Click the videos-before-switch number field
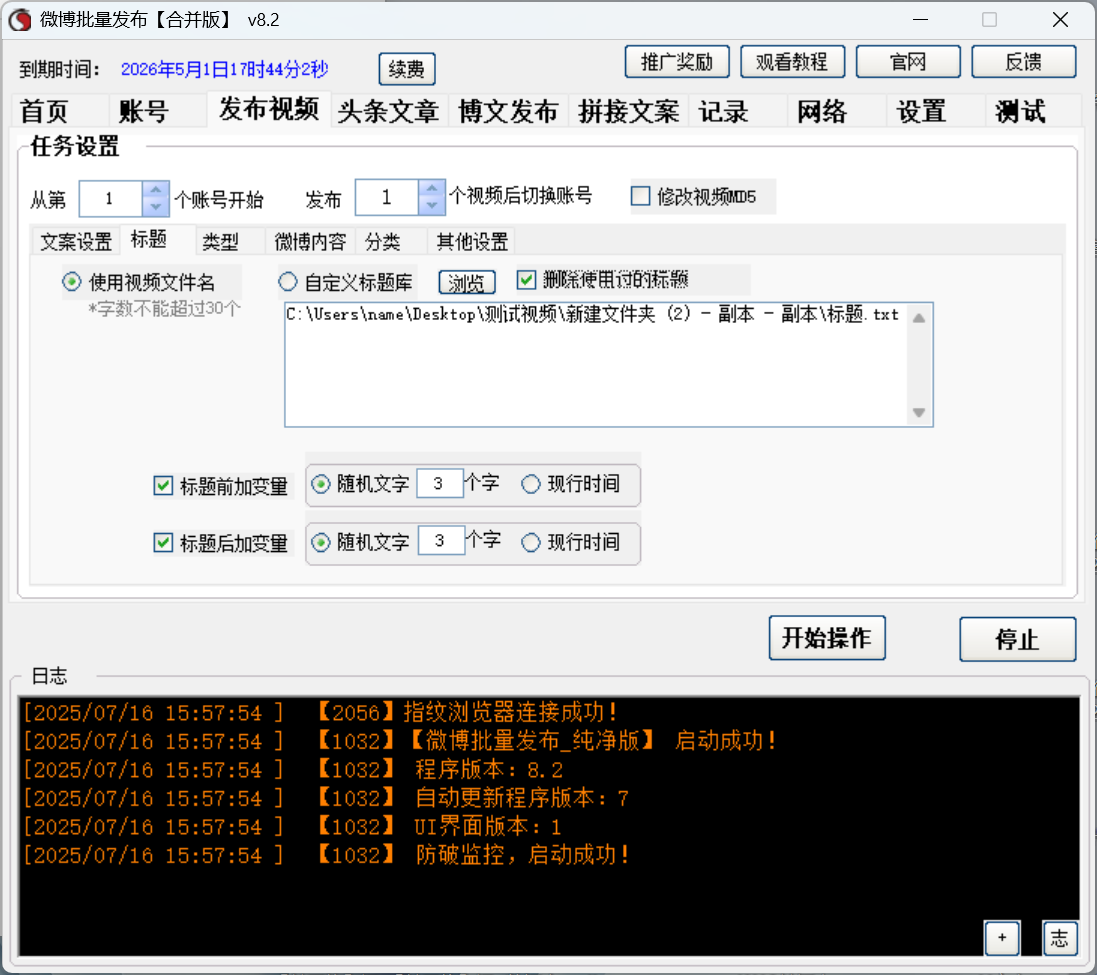Screen dimensions: 1097x975 (387, 197)
